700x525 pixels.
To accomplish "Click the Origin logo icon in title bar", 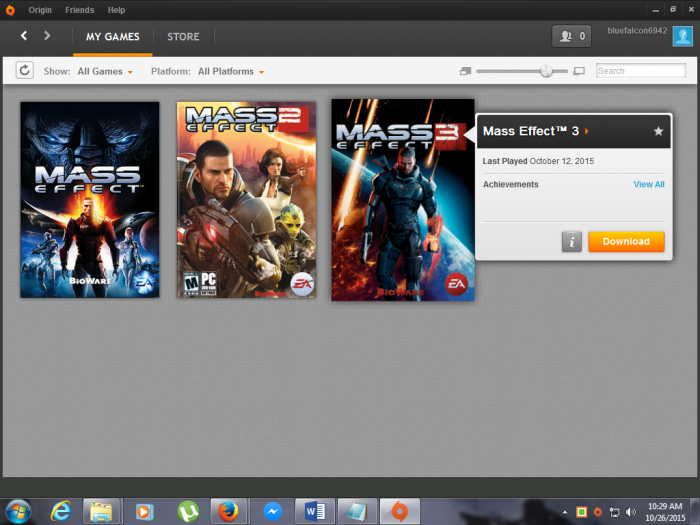I will point(10,10).
